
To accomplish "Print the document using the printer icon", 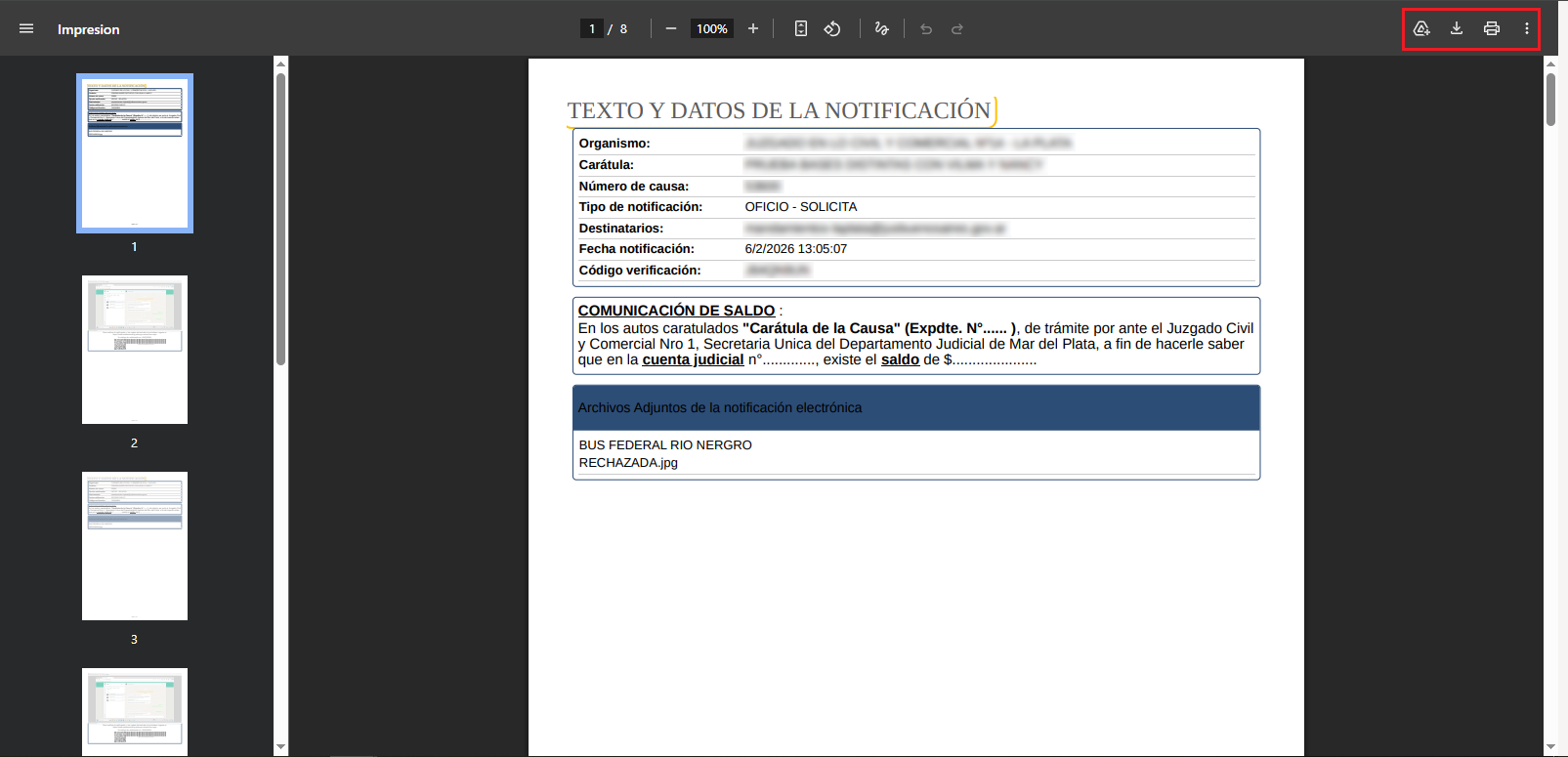I will [1492, 29].
